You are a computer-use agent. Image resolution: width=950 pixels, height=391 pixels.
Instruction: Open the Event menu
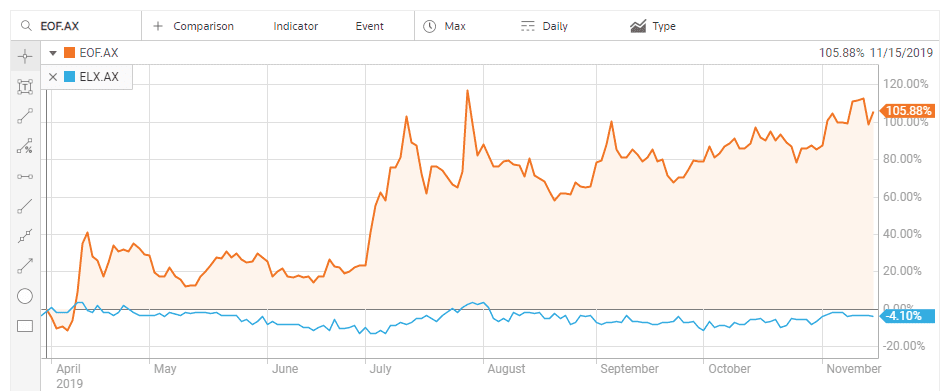(370, 26)
